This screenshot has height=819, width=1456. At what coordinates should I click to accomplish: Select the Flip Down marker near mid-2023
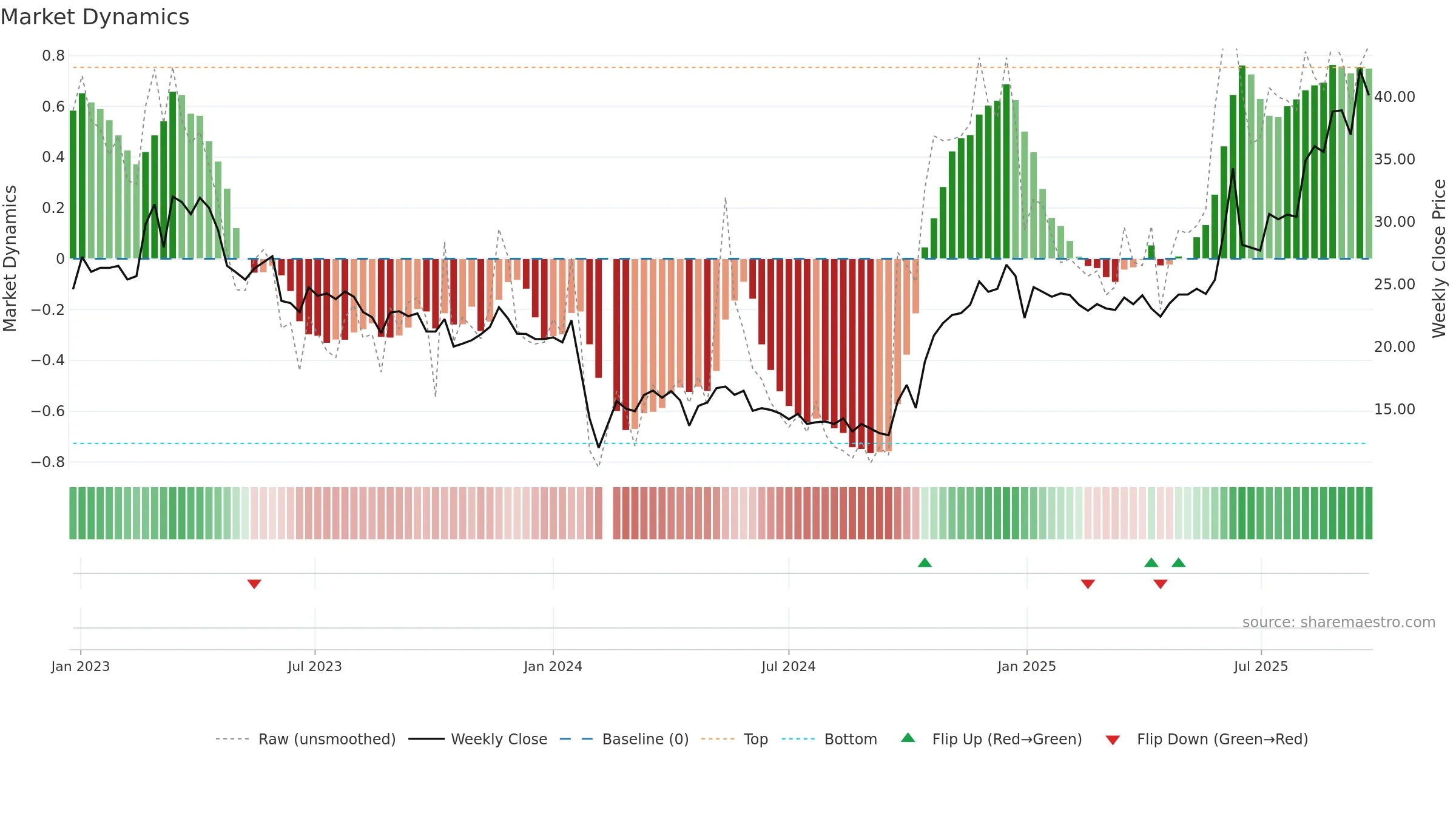(254, 584)
